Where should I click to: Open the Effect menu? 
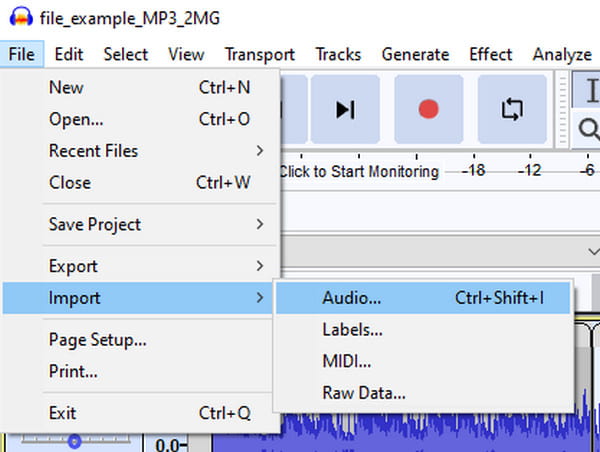pyautogui.click(x=490, y=55)
